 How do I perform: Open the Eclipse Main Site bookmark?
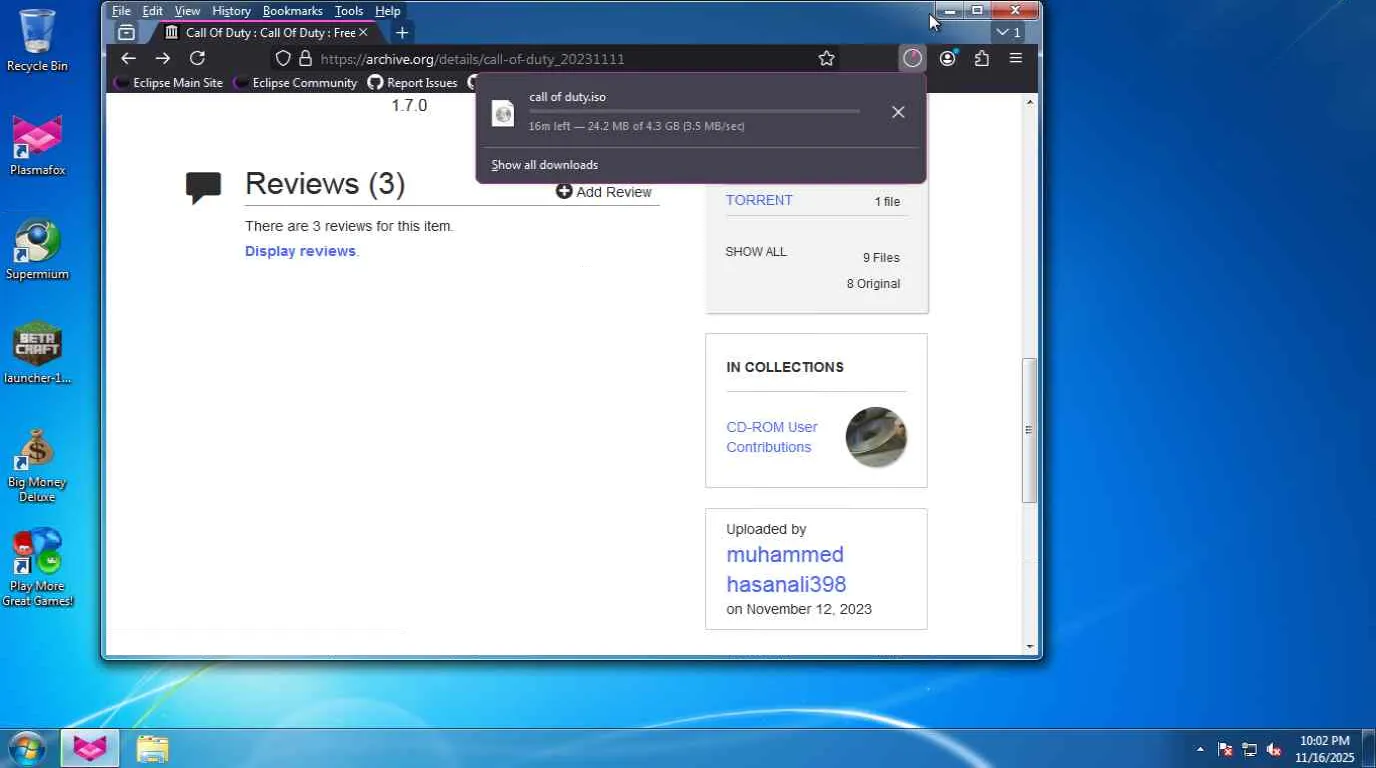[168, 83]
